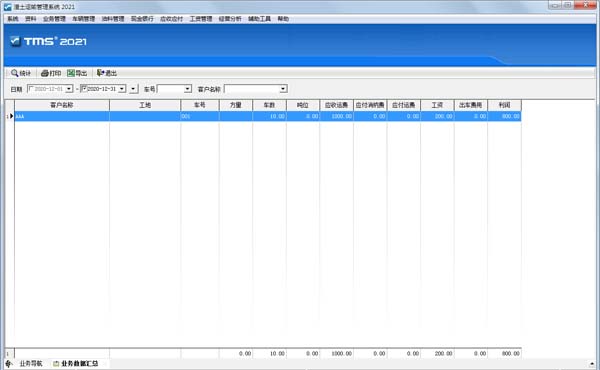Click the row indicator arrow beside AAA
Screen dimensions: 600x370
[11, 116]
